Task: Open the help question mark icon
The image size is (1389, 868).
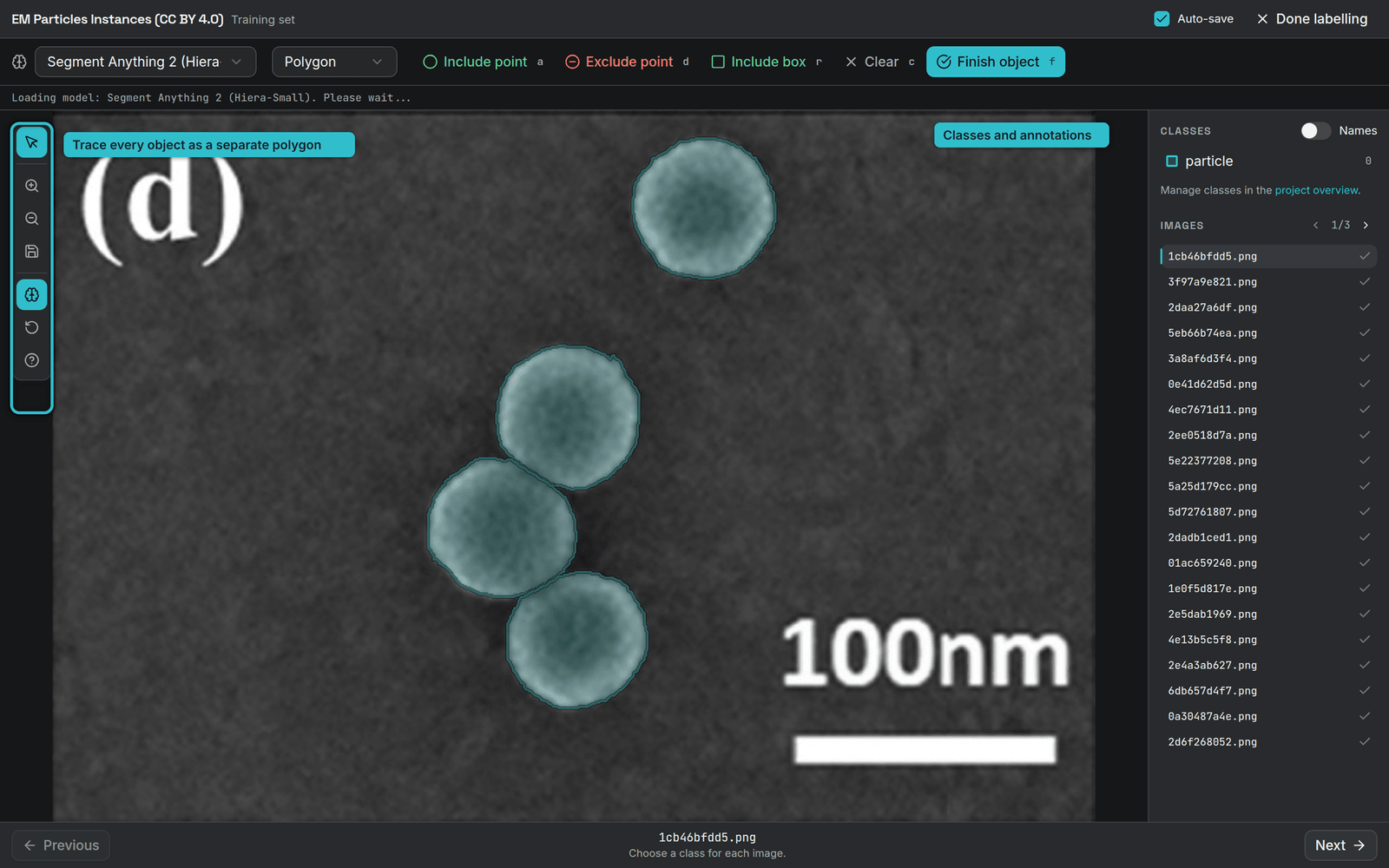Action: 32,360
